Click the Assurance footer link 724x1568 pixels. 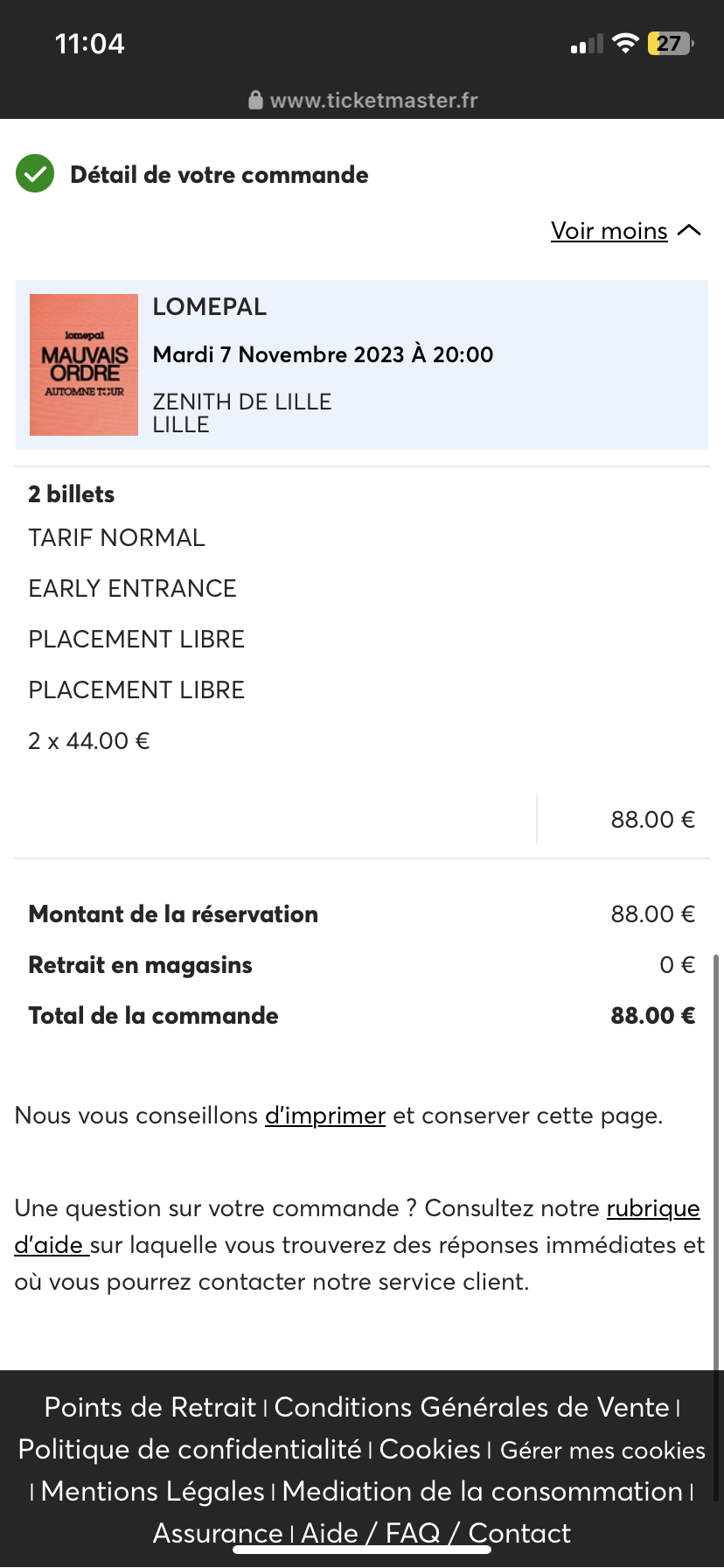click(217, 1532)
